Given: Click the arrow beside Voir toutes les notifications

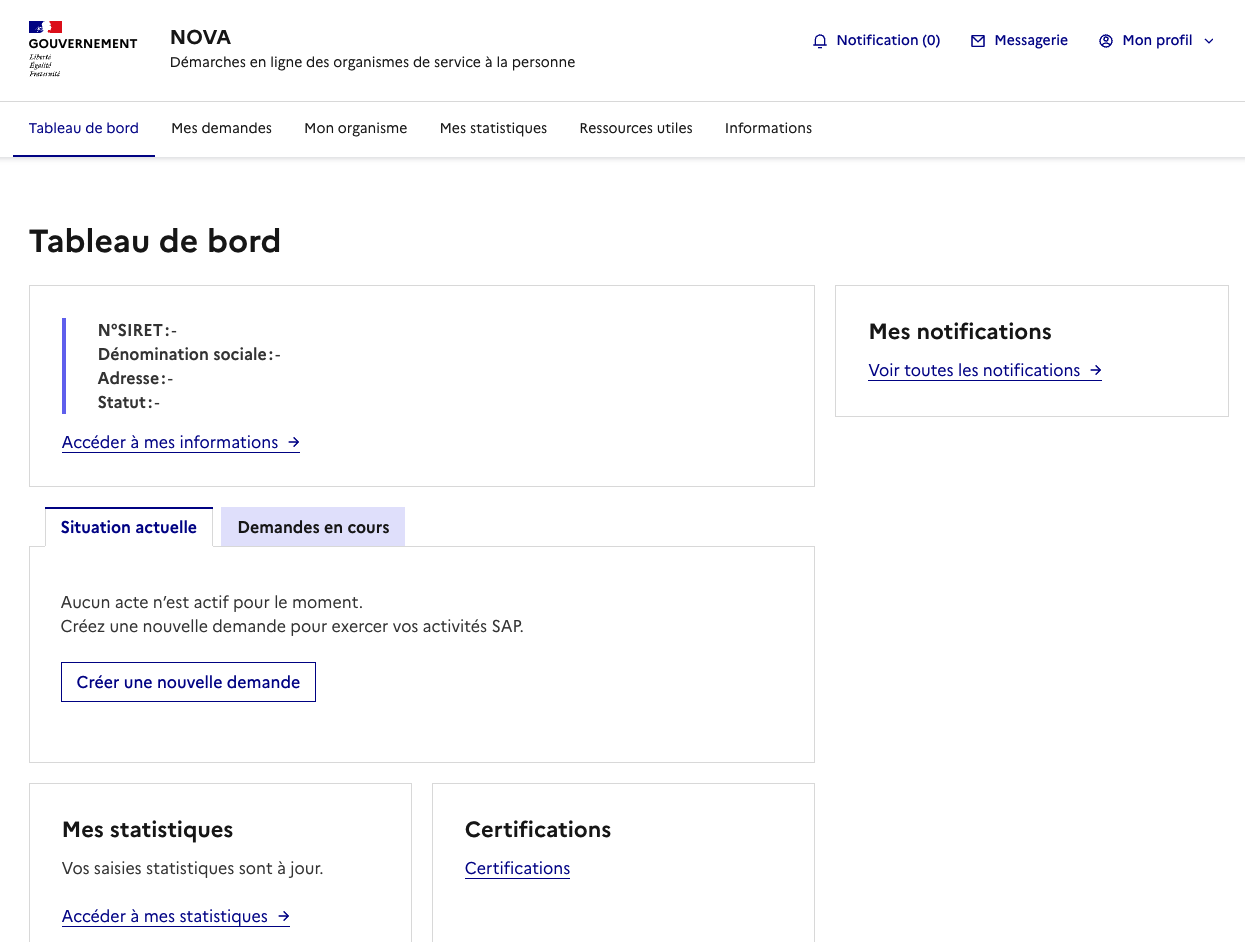Looking at the screenshot, I should click(1096, 370).
